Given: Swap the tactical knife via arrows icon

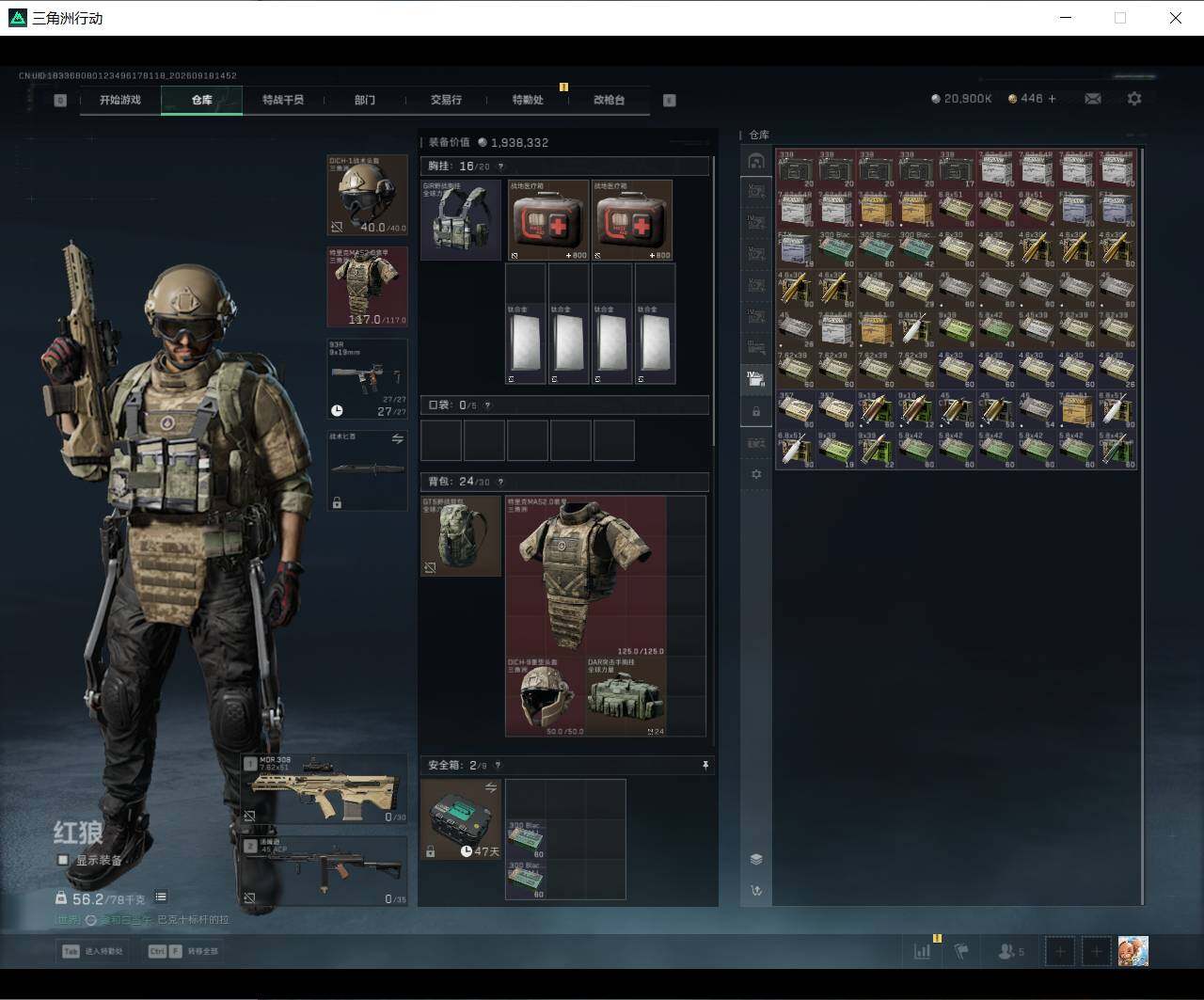Looking at the screenshot, I should 398,439.
